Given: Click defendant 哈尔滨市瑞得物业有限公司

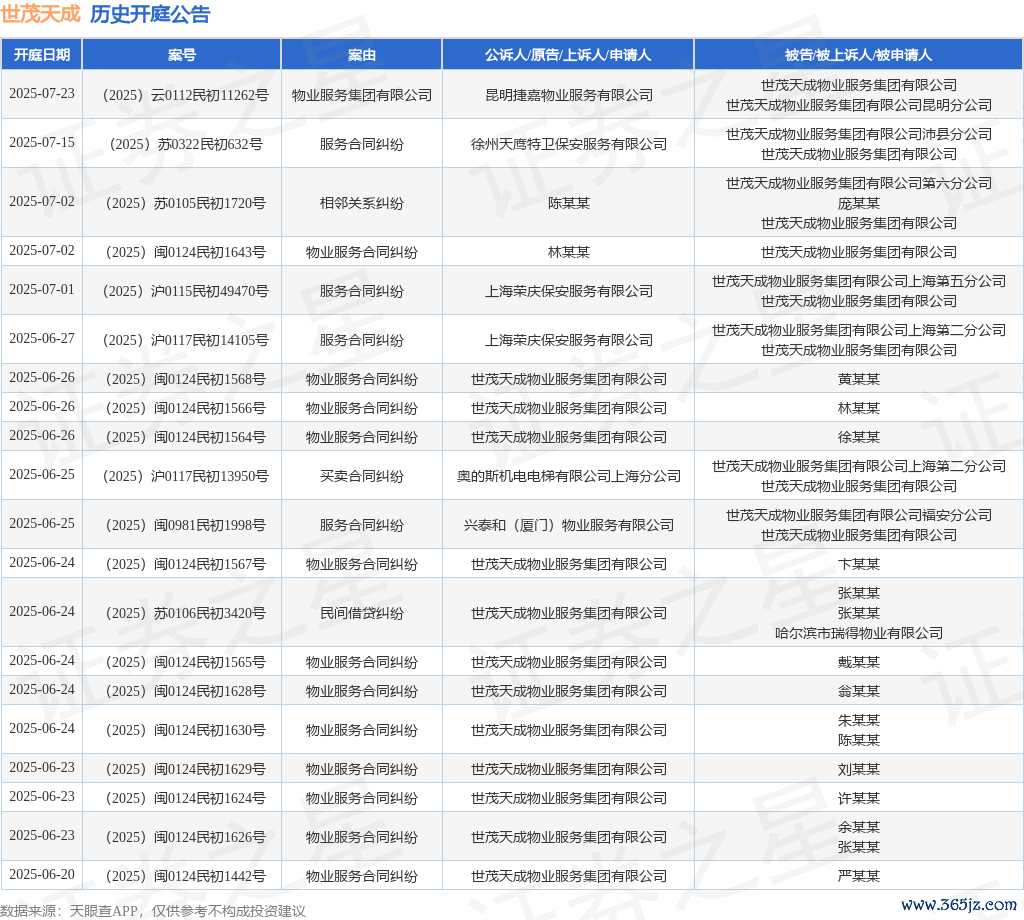Looking at the screenshot, I should pyautogui.click(x=858, y=633).
